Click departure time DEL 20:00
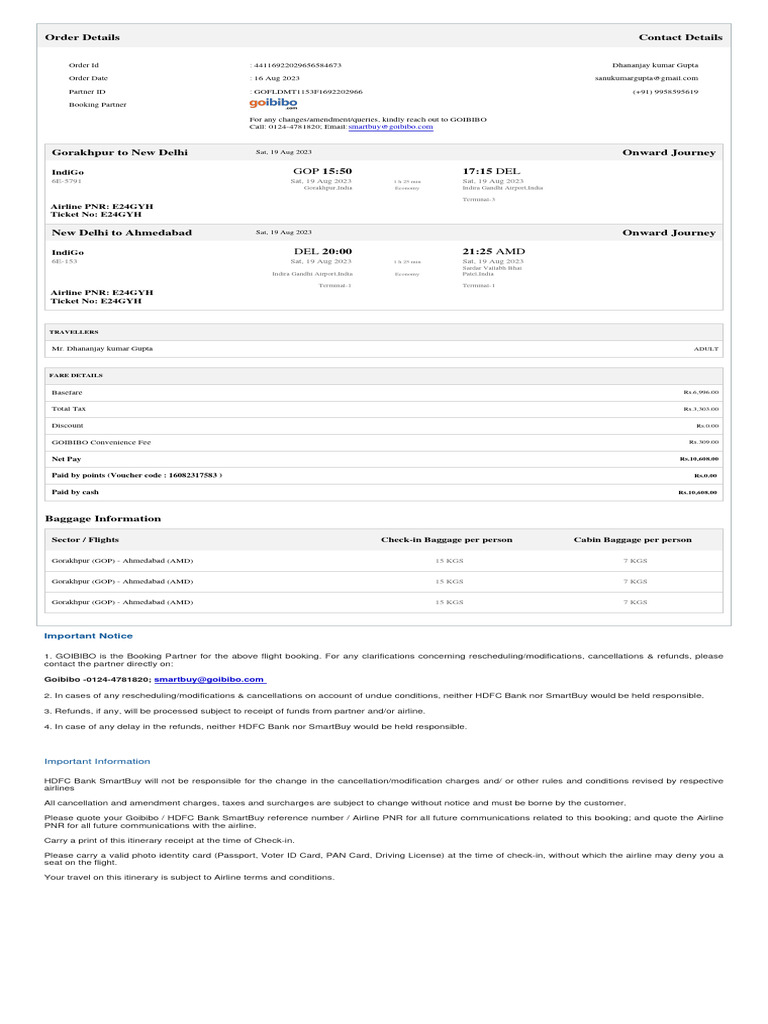This screenshot has height=1024, width=768. (323, 251)
